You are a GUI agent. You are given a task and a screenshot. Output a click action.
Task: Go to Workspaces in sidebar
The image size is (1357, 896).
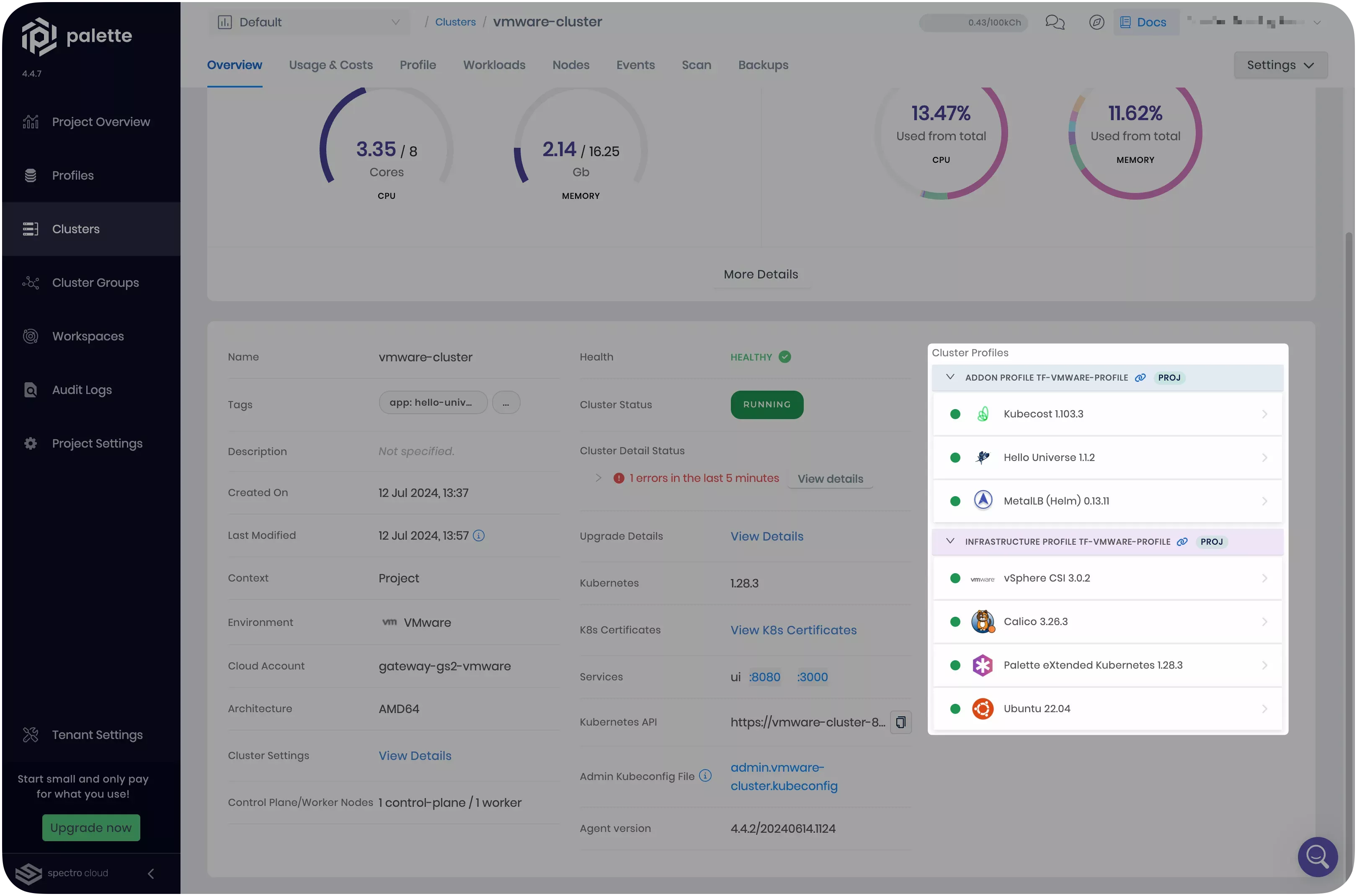[x=91, y=337]
